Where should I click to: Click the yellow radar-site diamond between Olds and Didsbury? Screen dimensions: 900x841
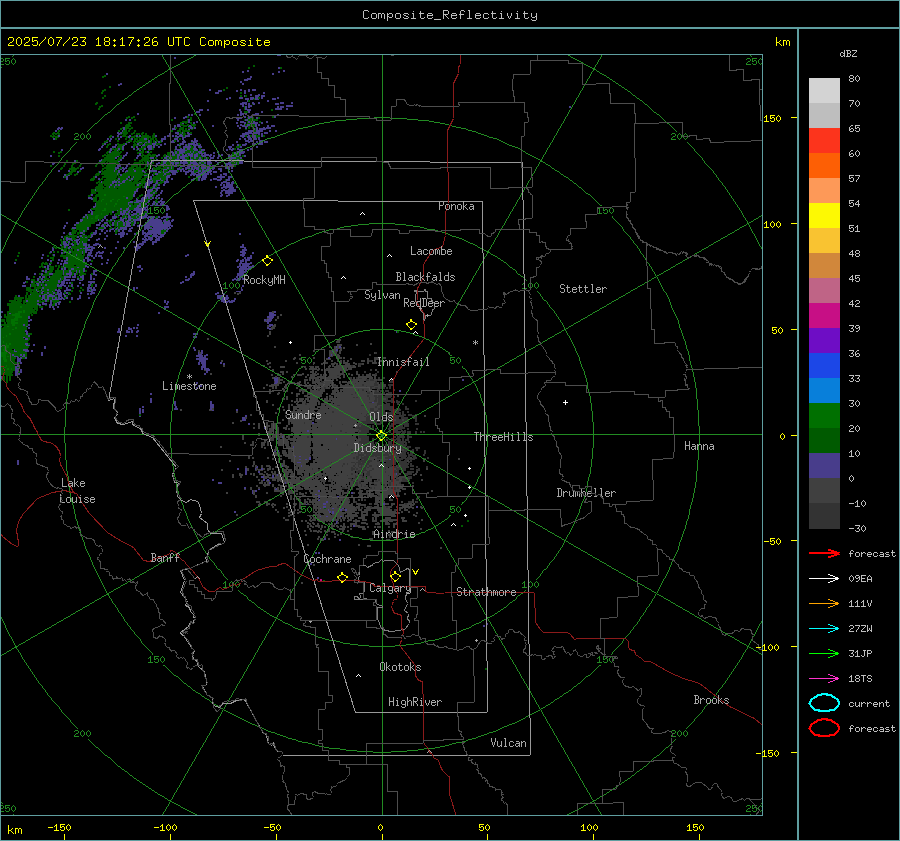[381, 436]
